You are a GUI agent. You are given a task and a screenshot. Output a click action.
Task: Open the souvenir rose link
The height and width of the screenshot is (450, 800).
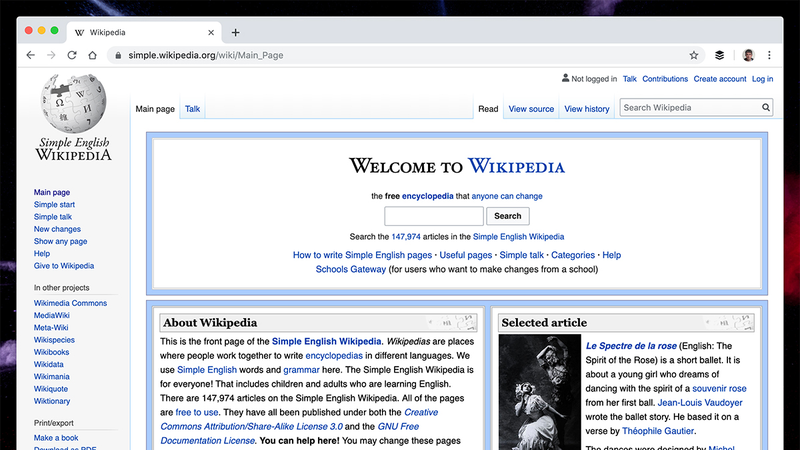tap(719, 388)
